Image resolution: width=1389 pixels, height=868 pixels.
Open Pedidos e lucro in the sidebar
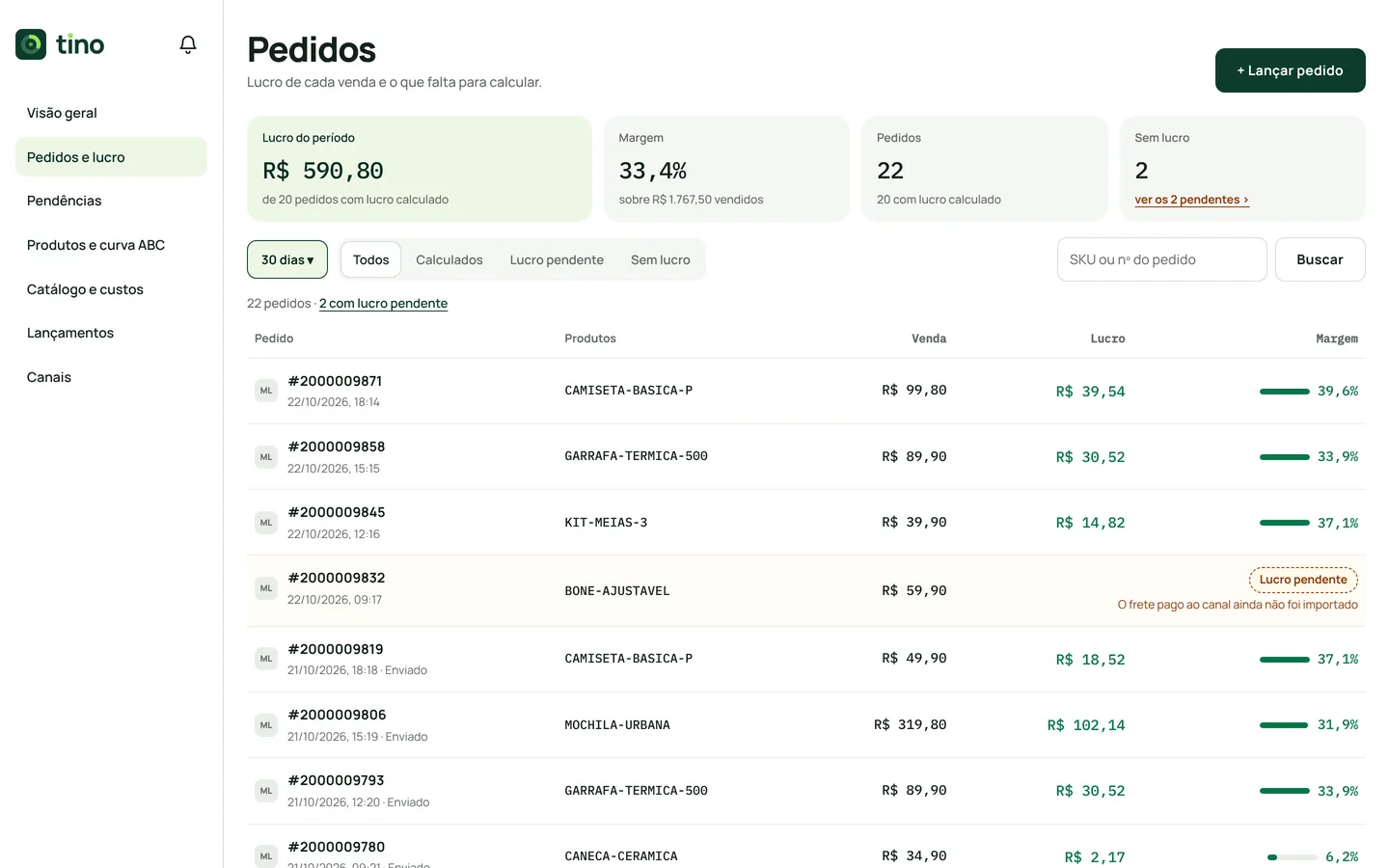coord(111,157)
